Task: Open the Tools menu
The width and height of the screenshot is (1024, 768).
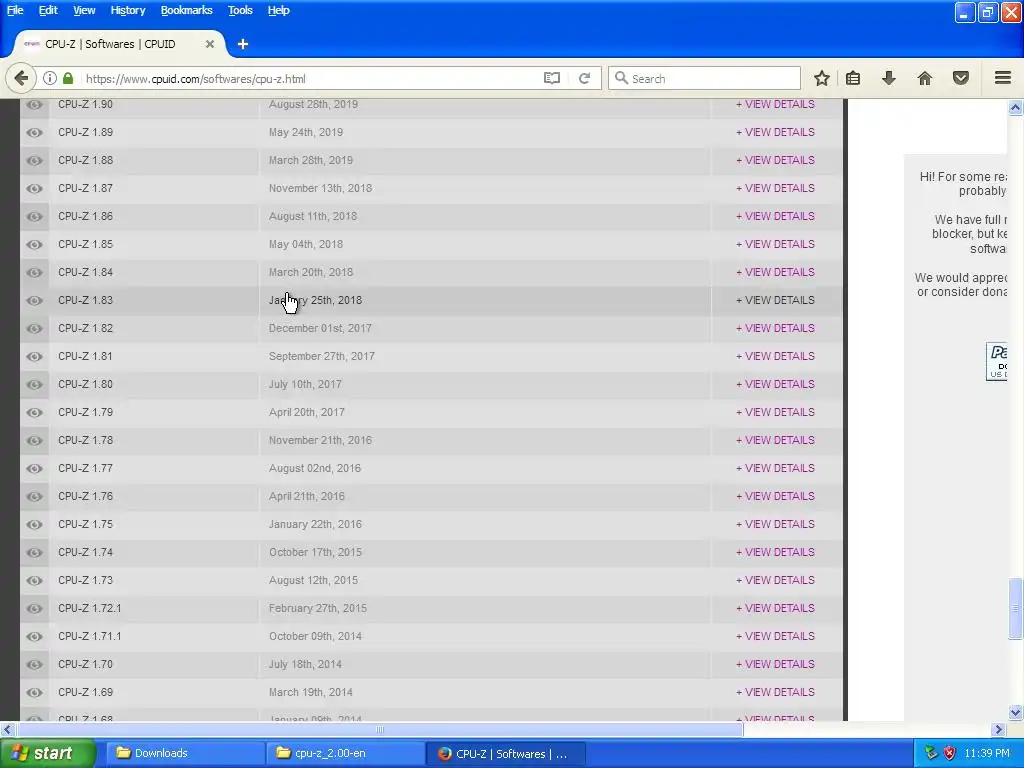Action: coord(240,10)
